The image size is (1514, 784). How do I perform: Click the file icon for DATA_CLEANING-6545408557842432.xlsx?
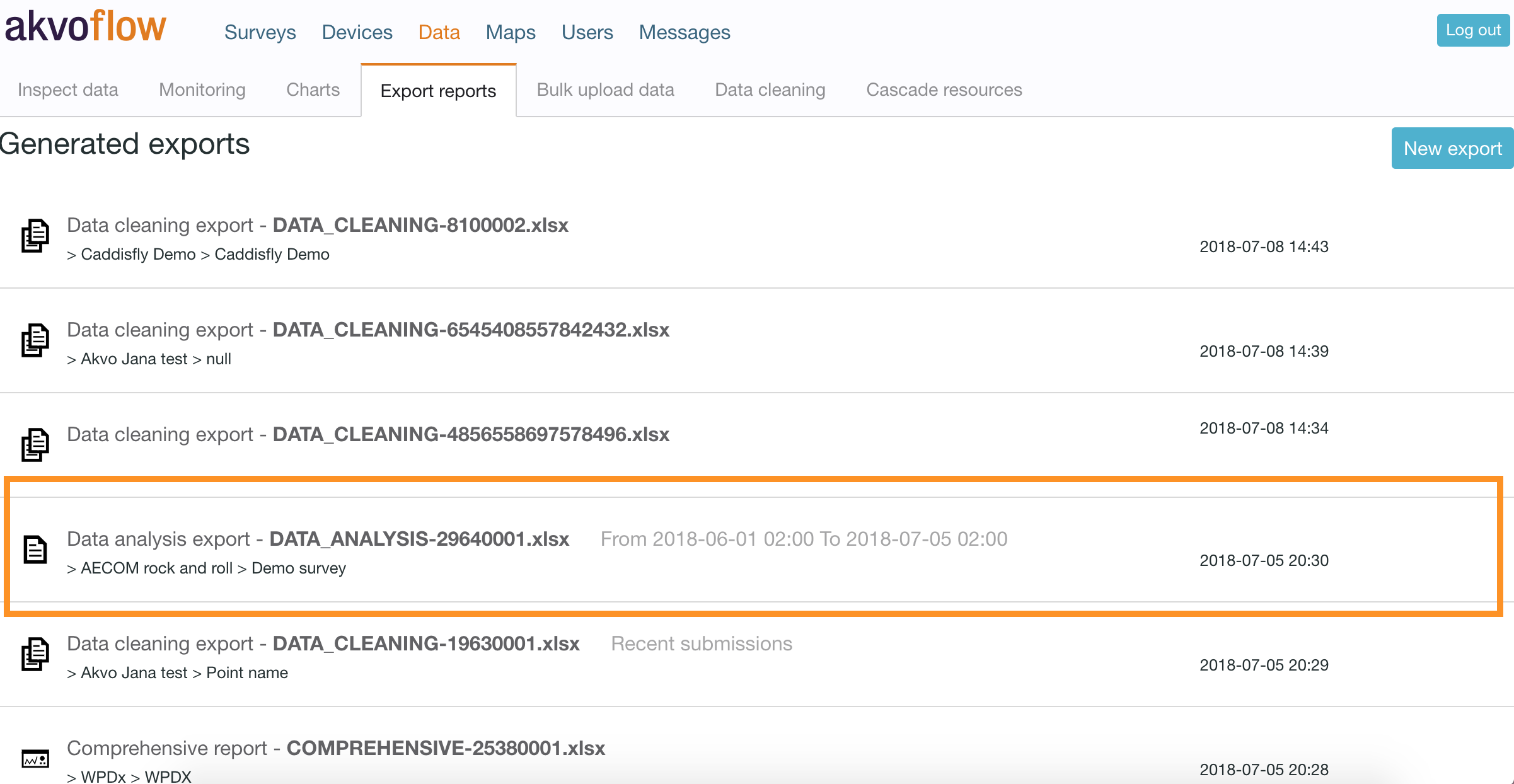[x=35, y=340]
